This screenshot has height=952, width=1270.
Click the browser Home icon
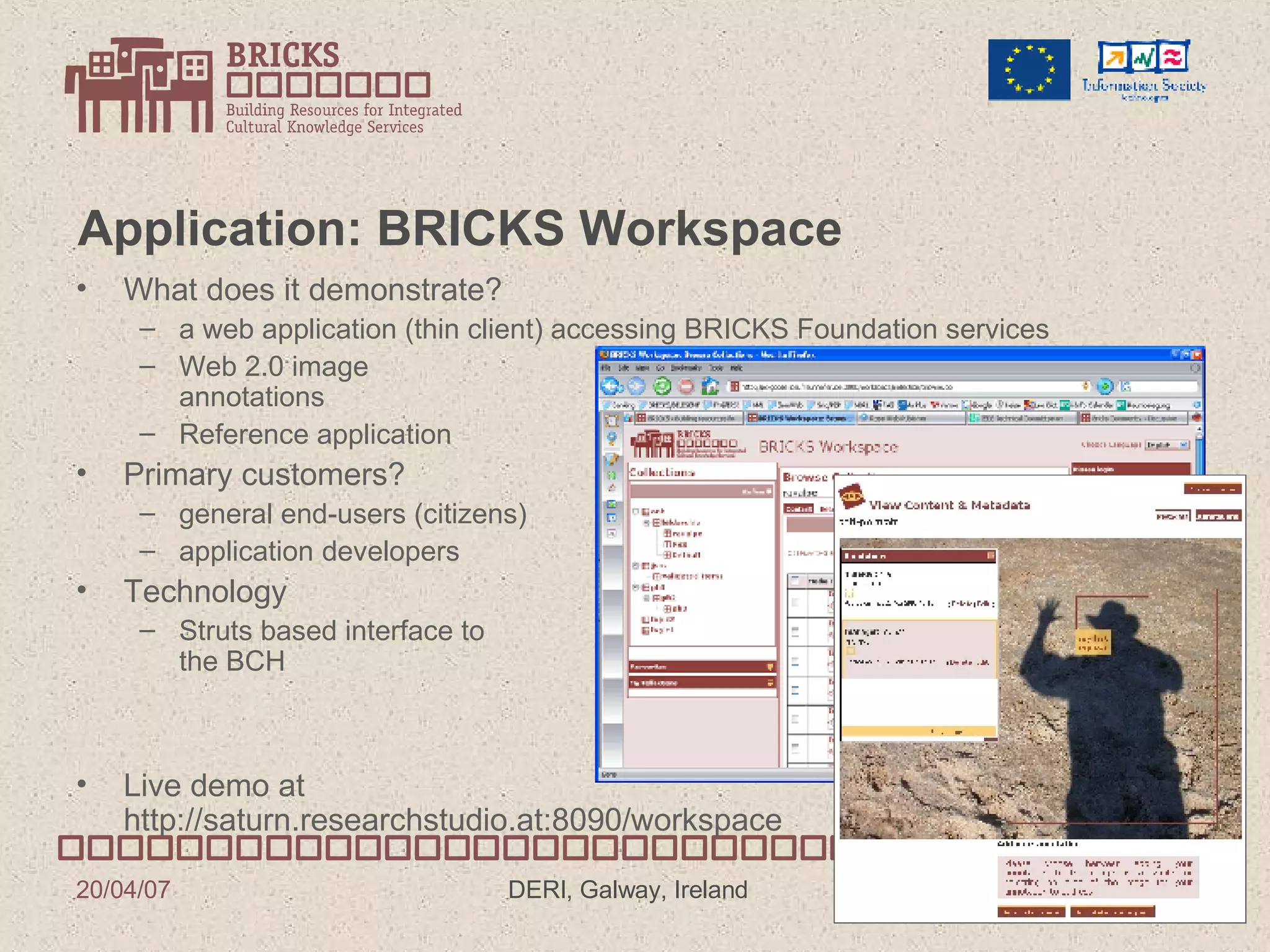[710, 386]
